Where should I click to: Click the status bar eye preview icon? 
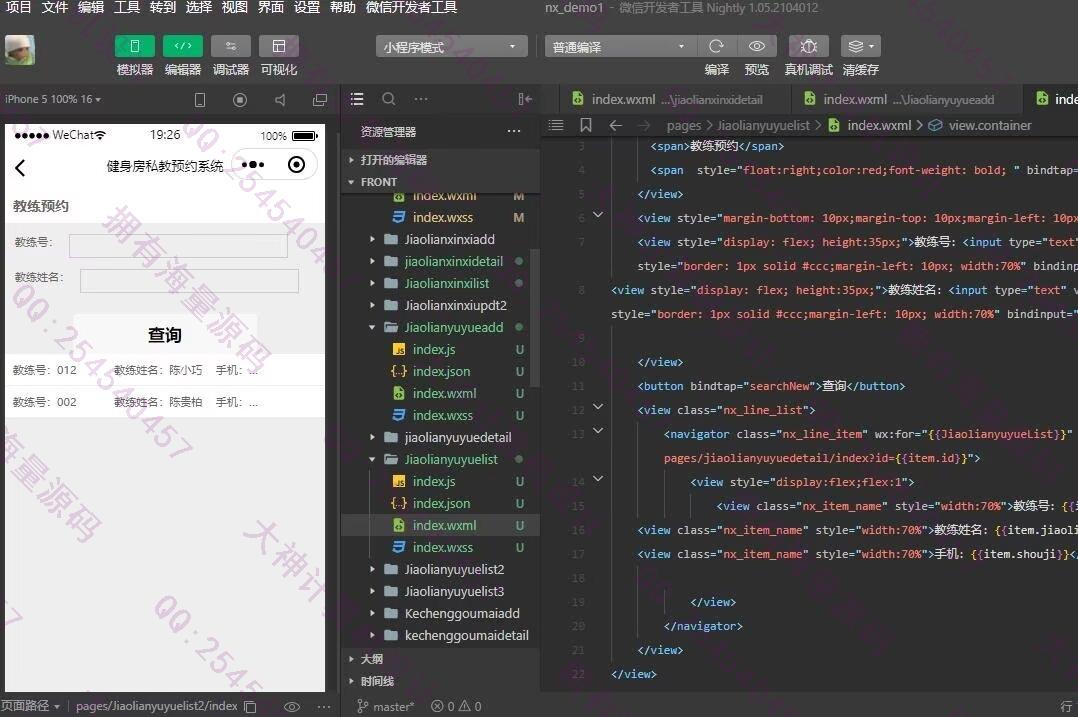pyautogui.click(x=292, y=707)
